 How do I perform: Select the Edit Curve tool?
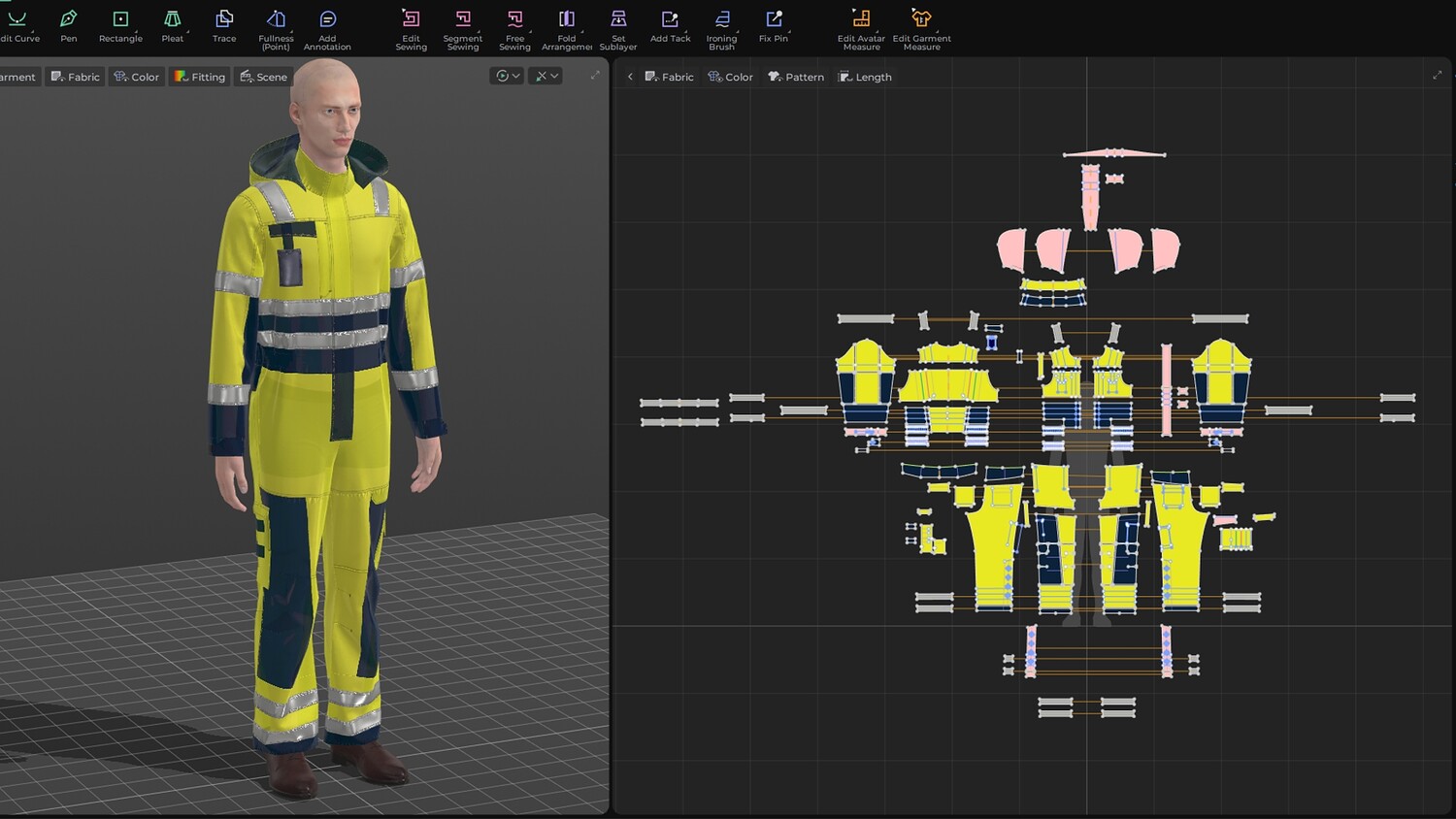point(18,26)
